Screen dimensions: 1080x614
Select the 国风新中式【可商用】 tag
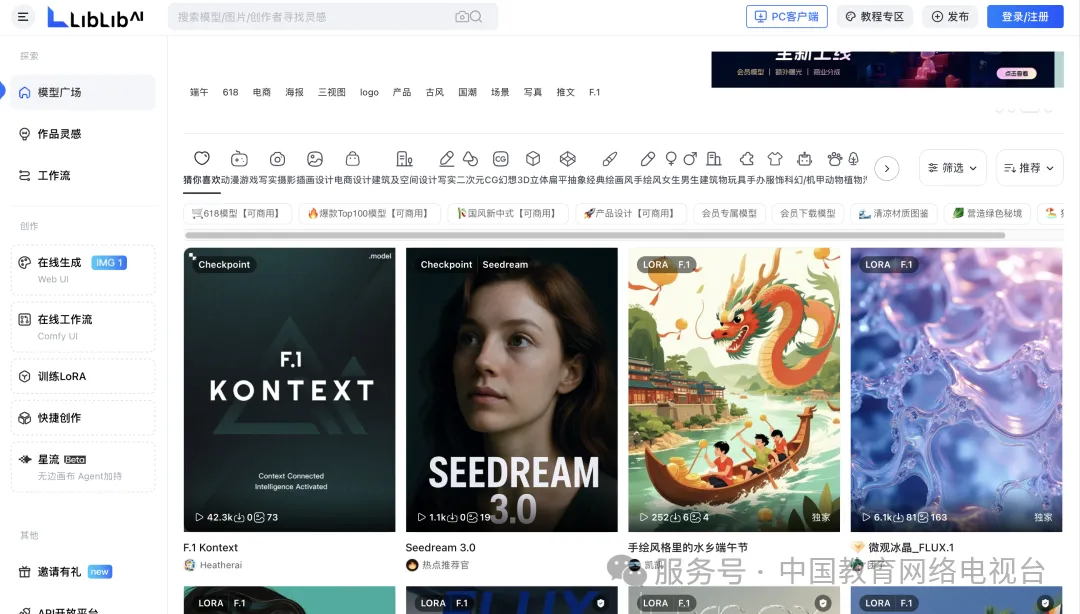pos(508,214)
